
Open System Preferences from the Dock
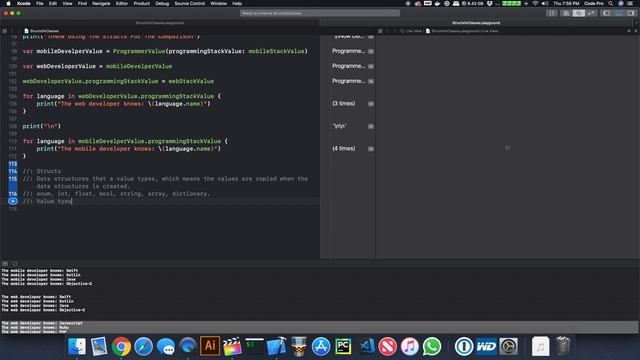(509, 347)
